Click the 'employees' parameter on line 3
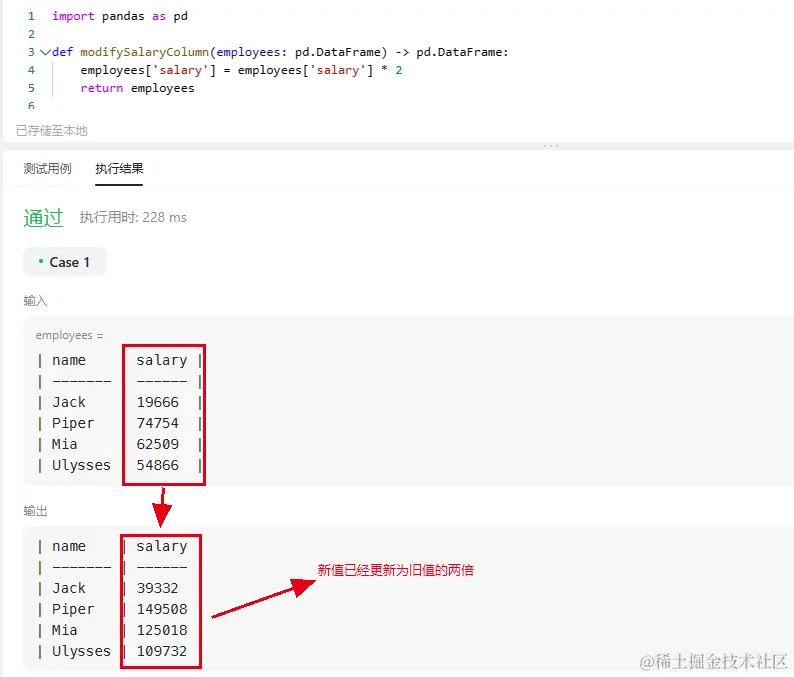The width and height of the screenshot is (794, 677). 248,52
